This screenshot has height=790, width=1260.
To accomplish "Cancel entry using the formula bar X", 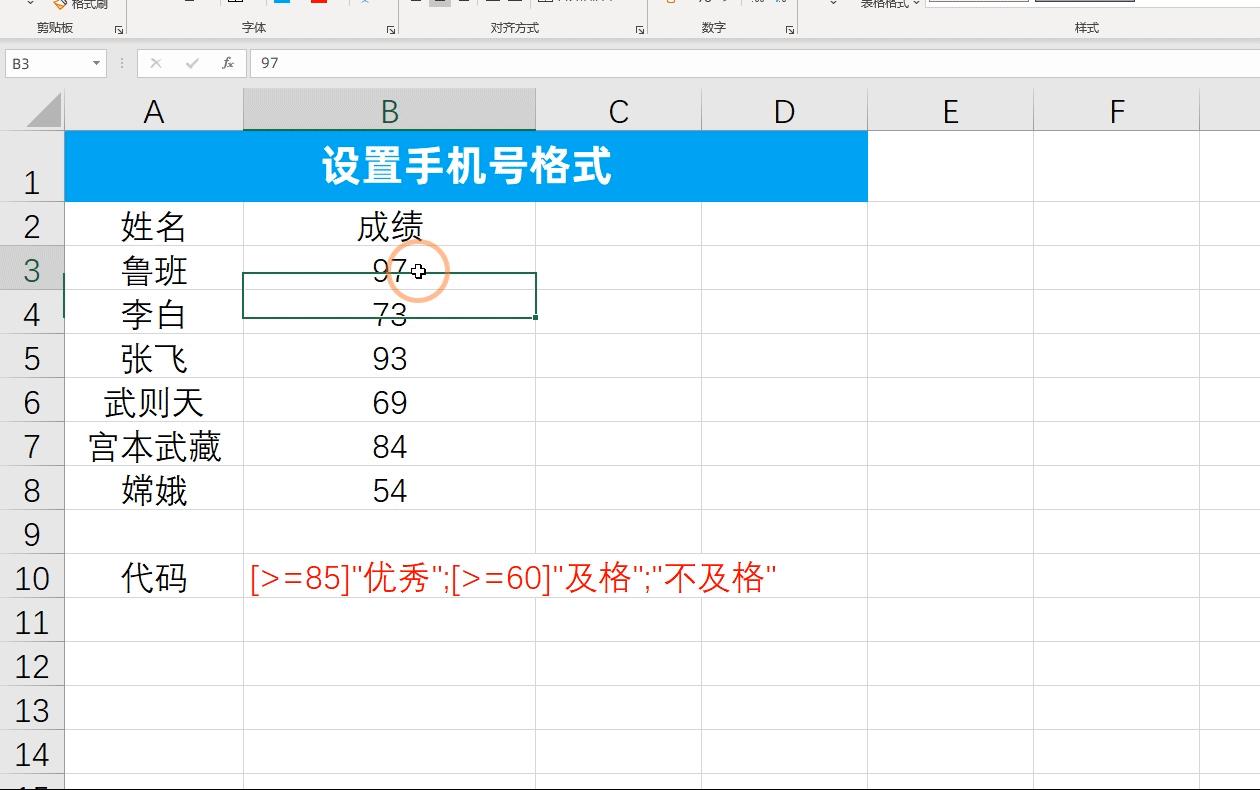I will tap(155, 63).
